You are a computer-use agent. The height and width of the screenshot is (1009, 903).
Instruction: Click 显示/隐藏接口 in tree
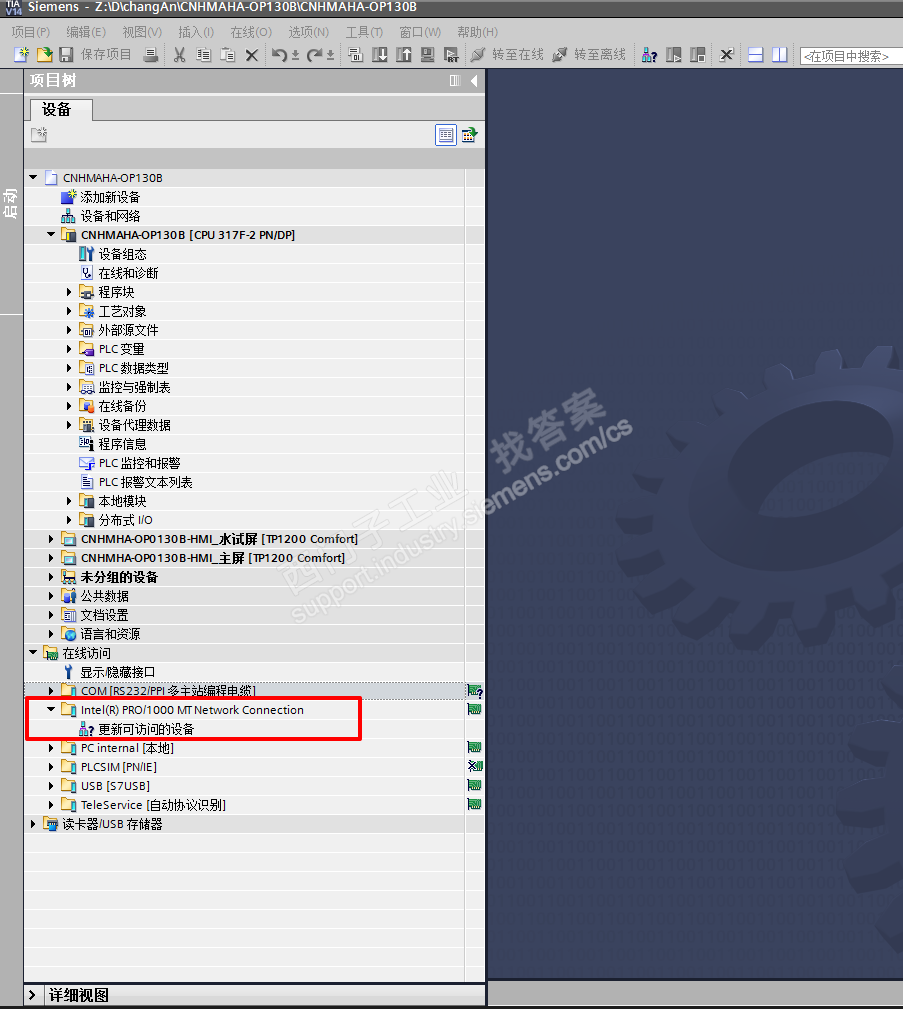point(117,672)
